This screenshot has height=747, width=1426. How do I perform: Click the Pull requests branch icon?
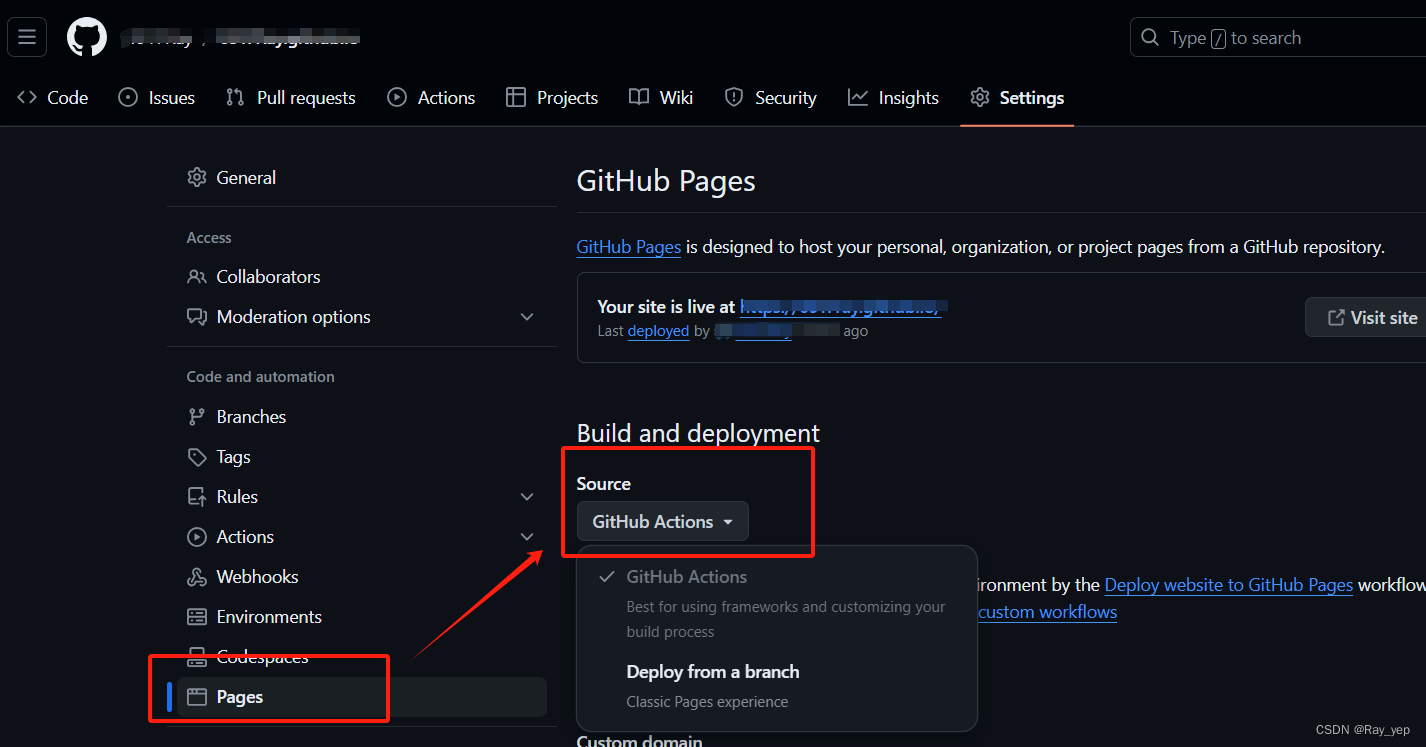tap(235, 97)
